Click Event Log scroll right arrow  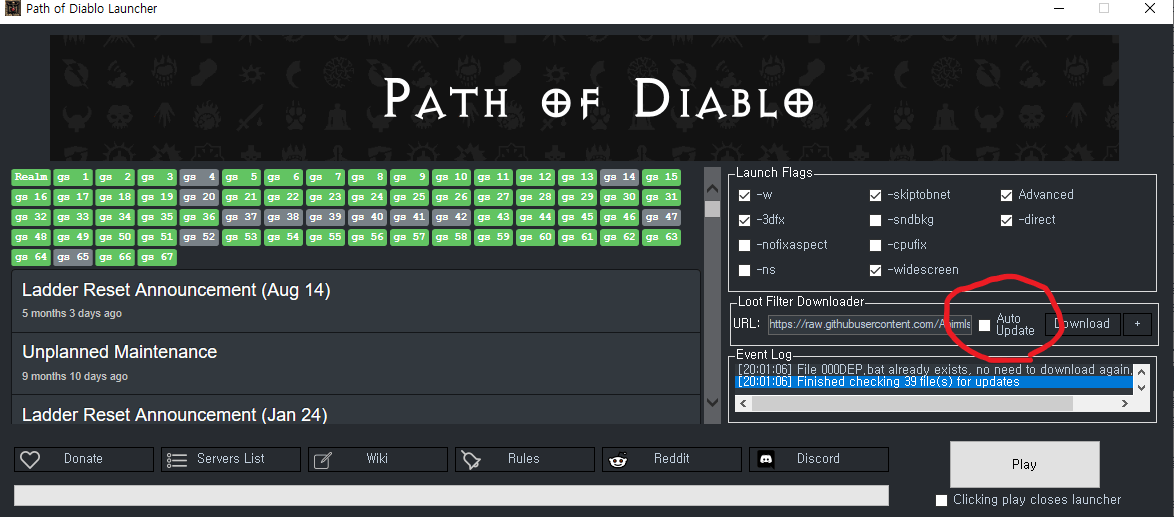(1124, 403)
